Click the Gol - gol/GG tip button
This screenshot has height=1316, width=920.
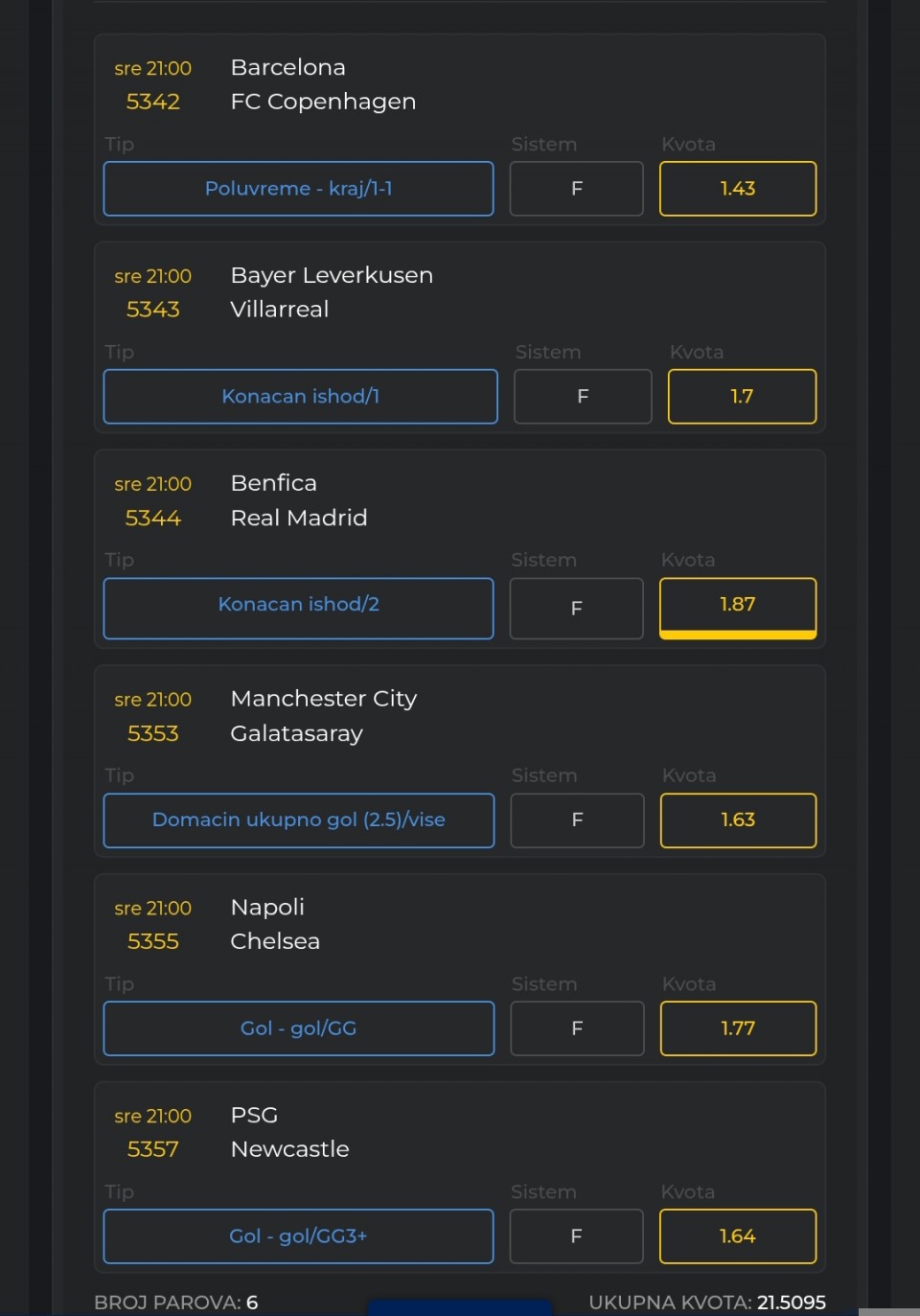[298, 1028]
